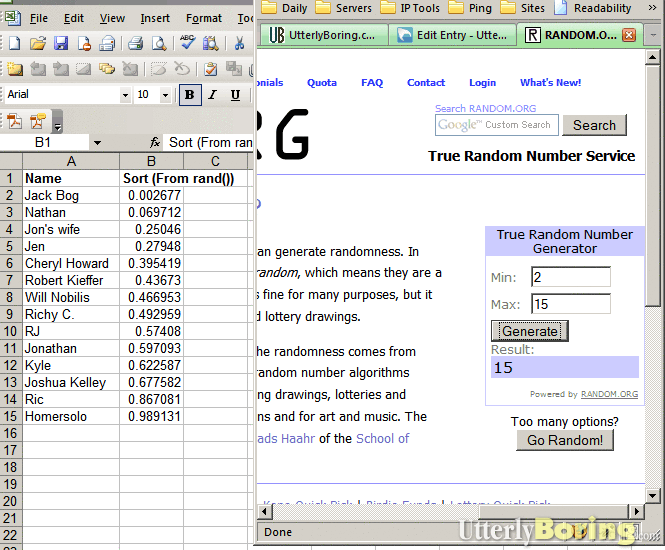Click the Update File disks icon
This screenshot has width=665, height=550.
point(234,68)
